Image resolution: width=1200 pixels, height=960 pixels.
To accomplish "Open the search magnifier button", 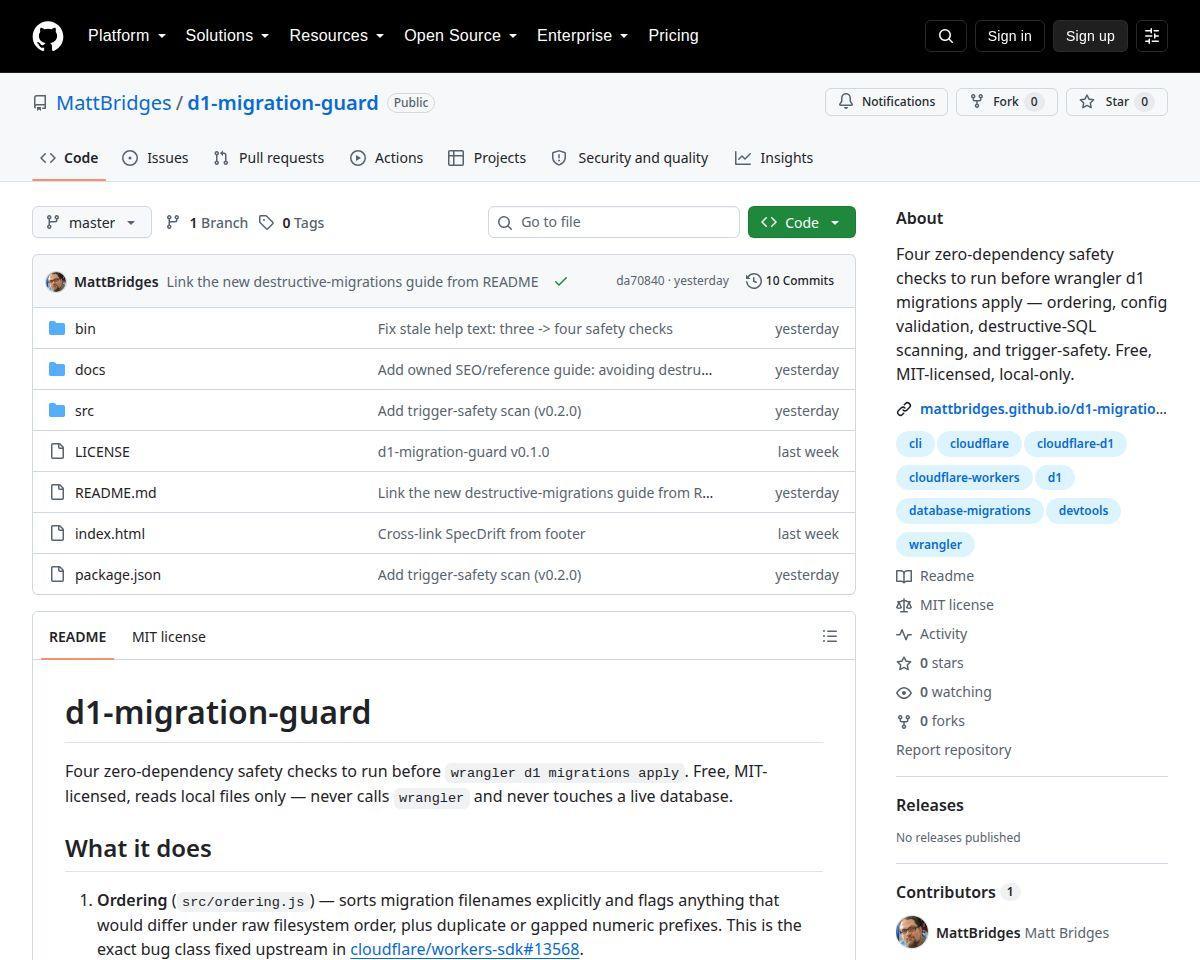I will pyautogui.click(x=946, y=36).
